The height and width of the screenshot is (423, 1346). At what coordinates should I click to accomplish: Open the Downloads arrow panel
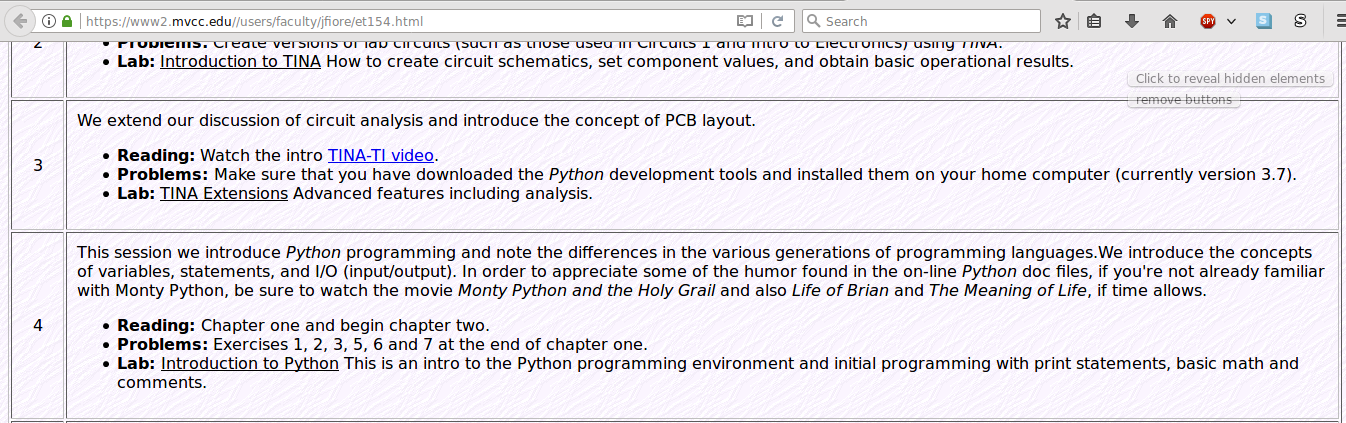click(x=1132, y=21)
